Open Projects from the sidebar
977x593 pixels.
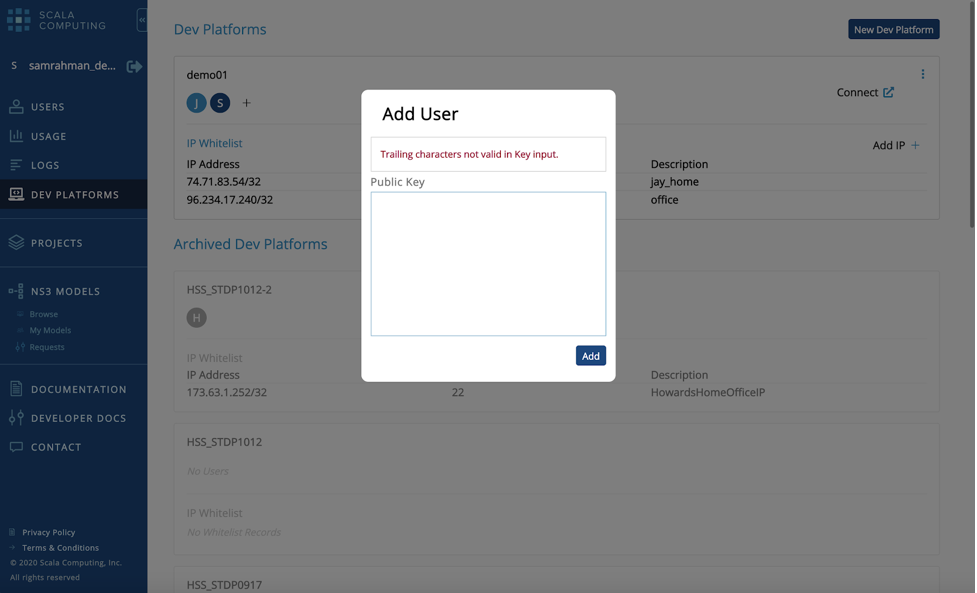click(x=56, y=243)
